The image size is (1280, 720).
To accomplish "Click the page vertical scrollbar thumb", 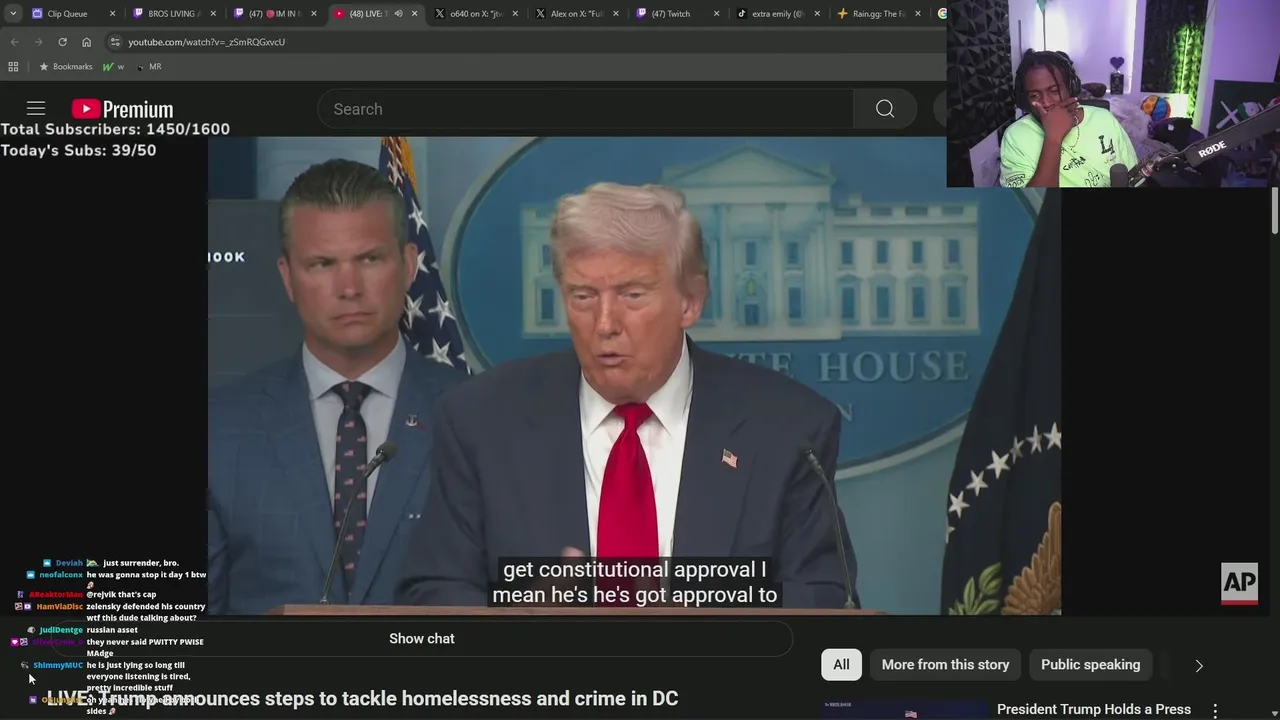I will 1275,210.
